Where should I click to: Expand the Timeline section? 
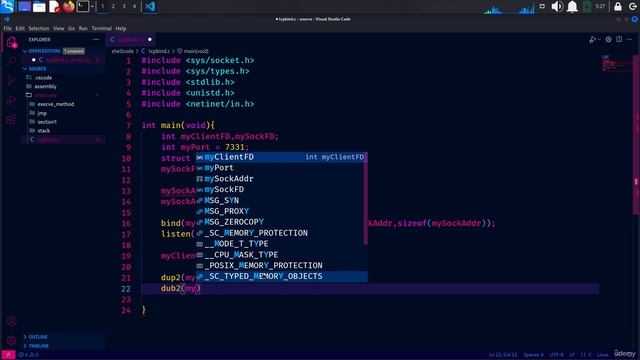tap(38, 346)
